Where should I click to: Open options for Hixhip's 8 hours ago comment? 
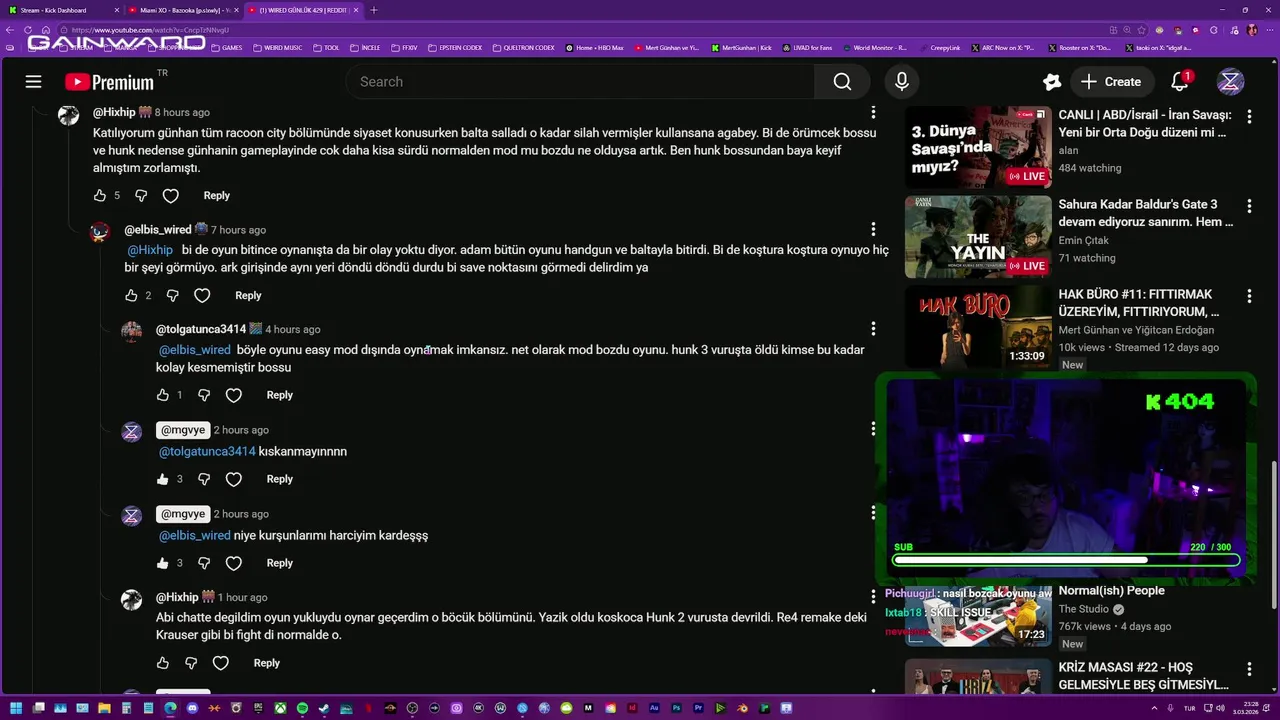click(873, 112)
